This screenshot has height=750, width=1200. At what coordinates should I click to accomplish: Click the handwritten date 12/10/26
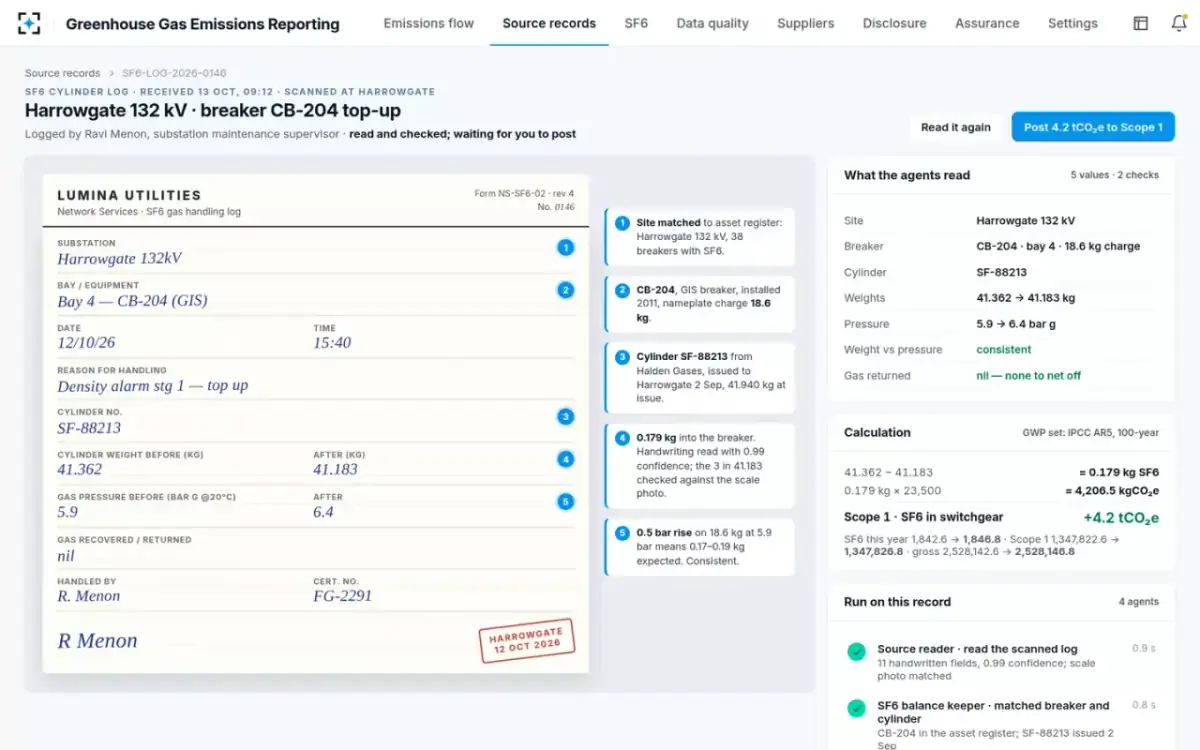click(89, 343)
